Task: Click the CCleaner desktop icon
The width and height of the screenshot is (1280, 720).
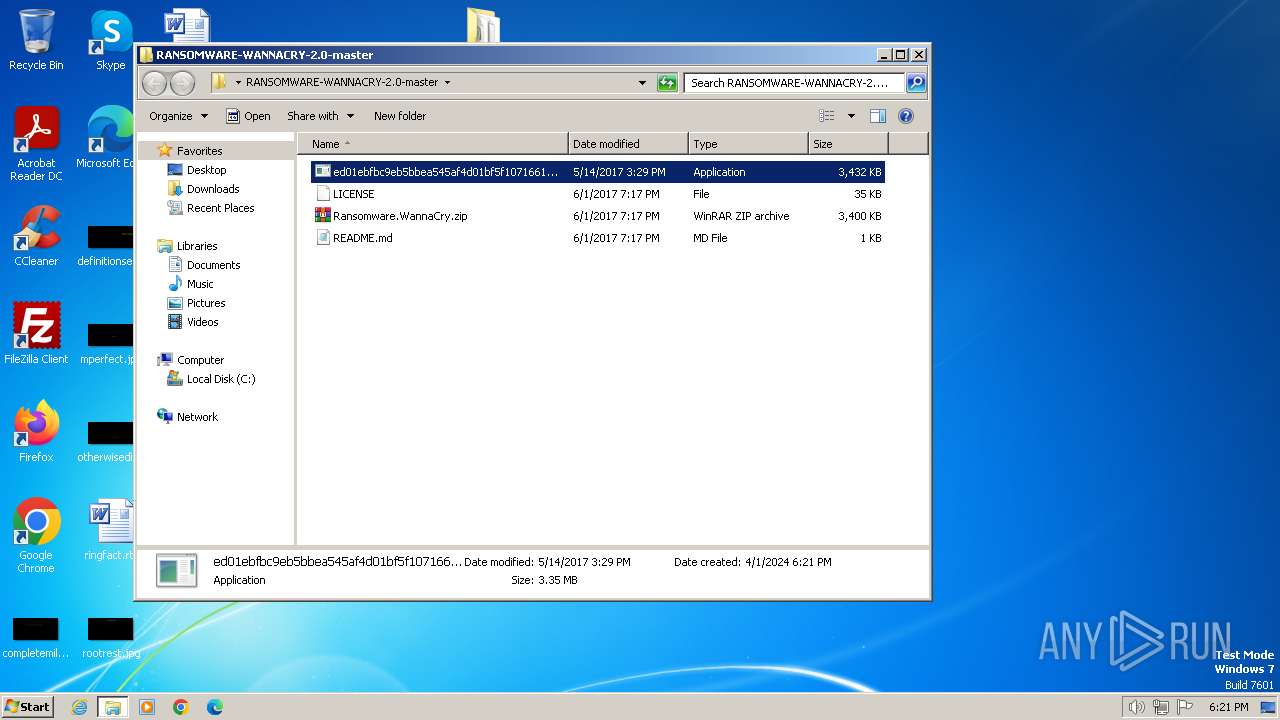Action: click(x=36, y=236)
